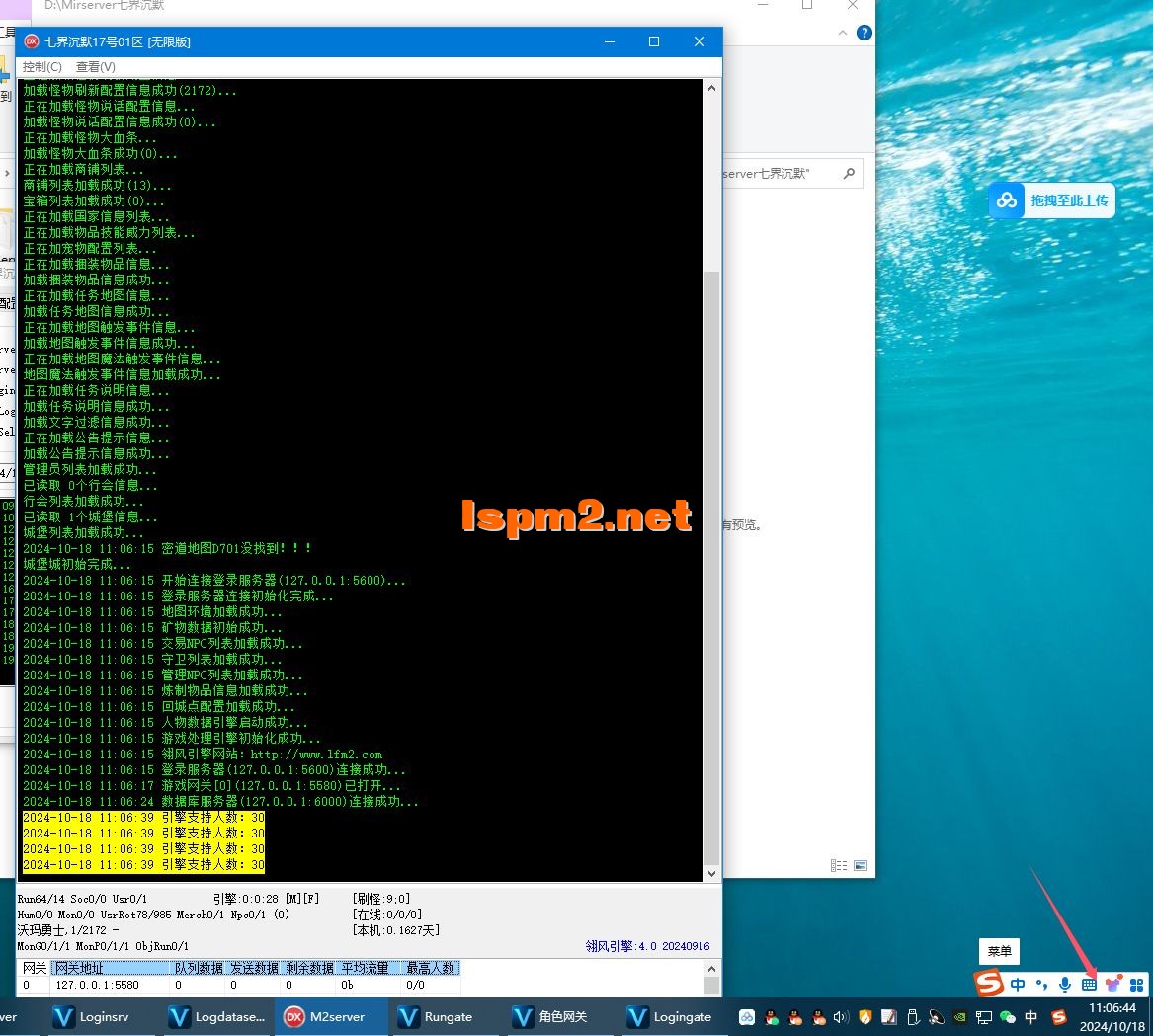Open 角色网关 taskbar window
The height and width of the screenshot is (1036, 1153).
(x=550, y=1016)
